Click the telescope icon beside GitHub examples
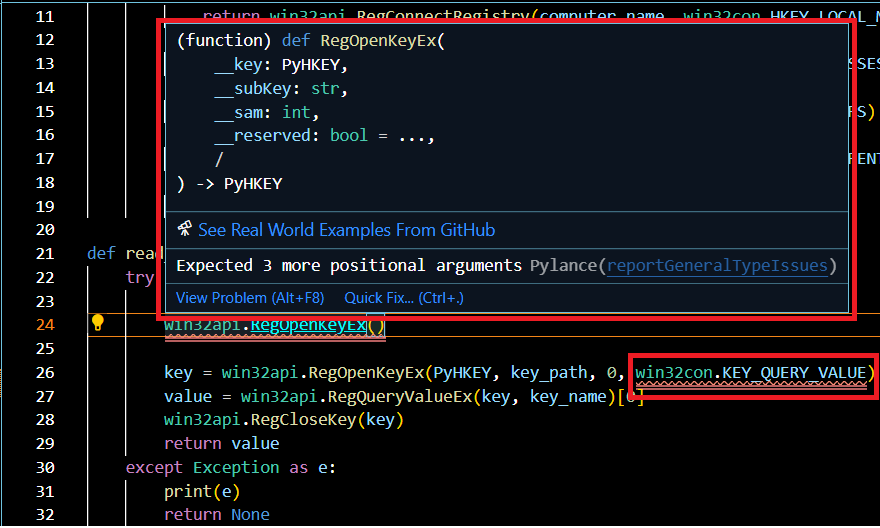Screen dimensions: 880x528 pos(185,229)
